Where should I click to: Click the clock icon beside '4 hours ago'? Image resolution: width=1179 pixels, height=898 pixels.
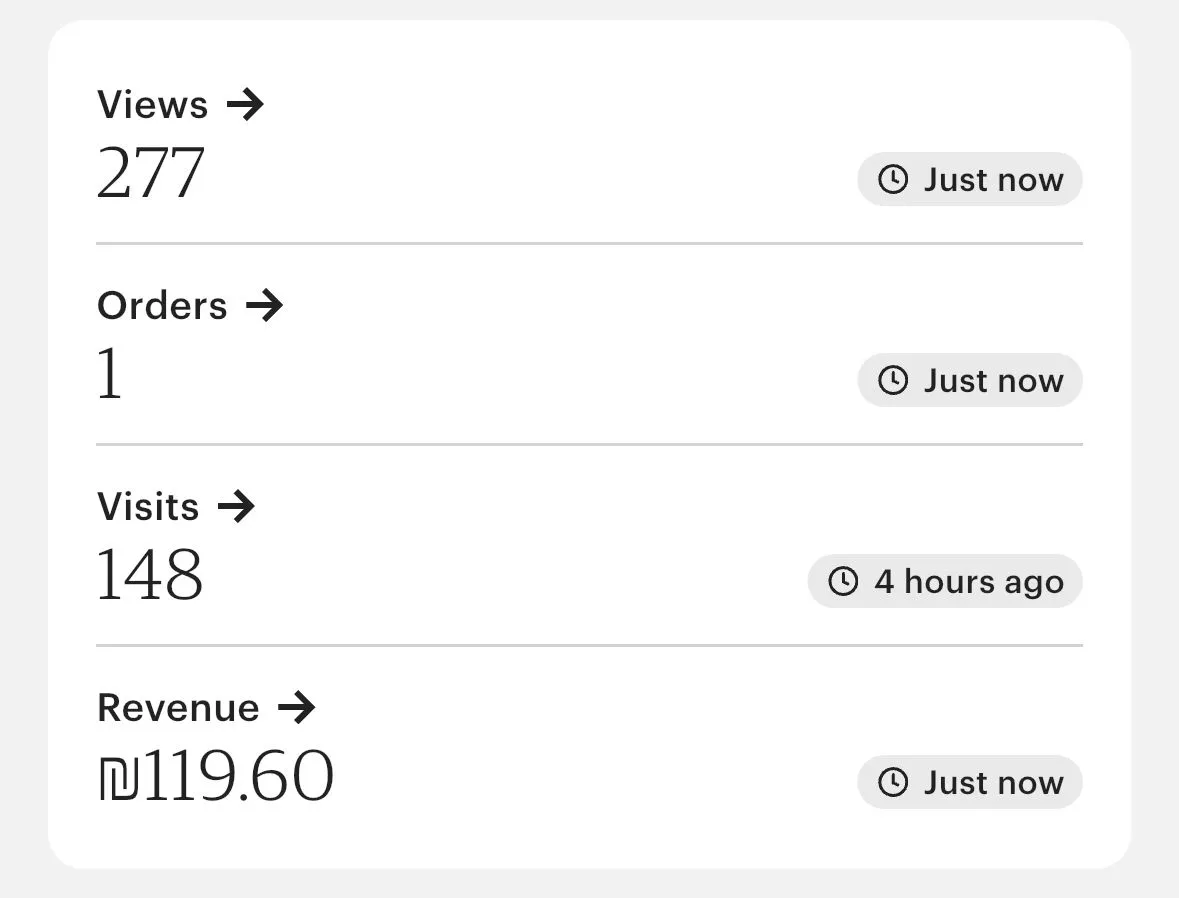[x=843, y=582]
